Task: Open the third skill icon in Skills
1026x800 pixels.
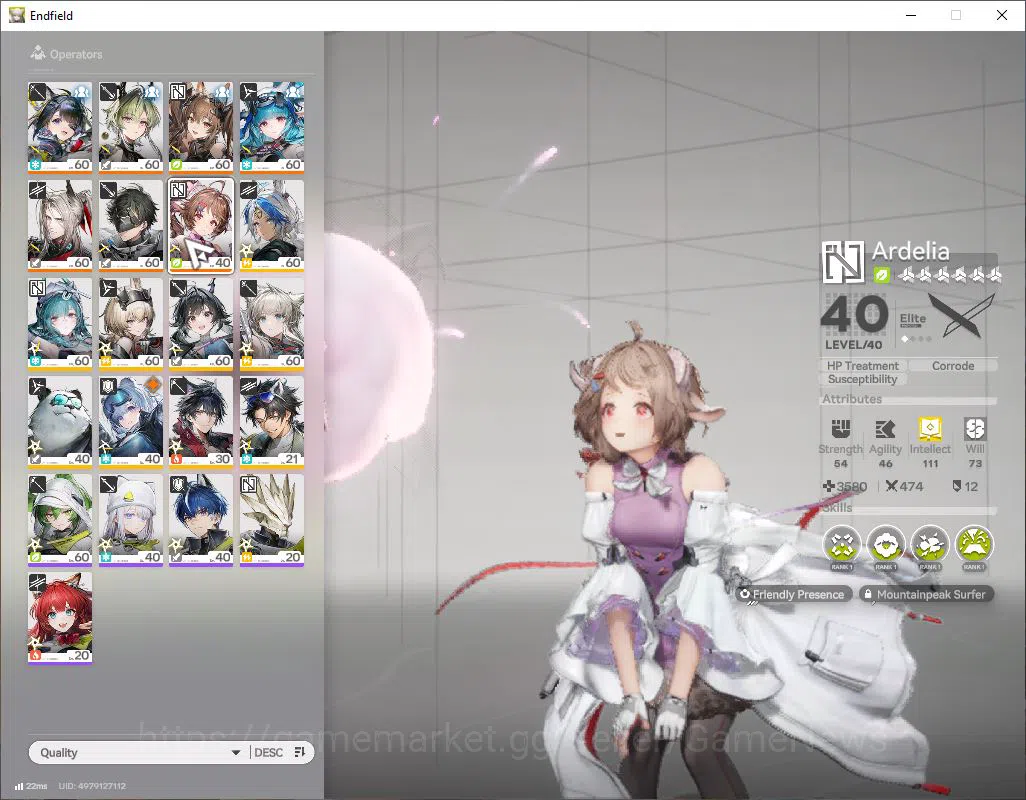Action: (x=930, y=544)
